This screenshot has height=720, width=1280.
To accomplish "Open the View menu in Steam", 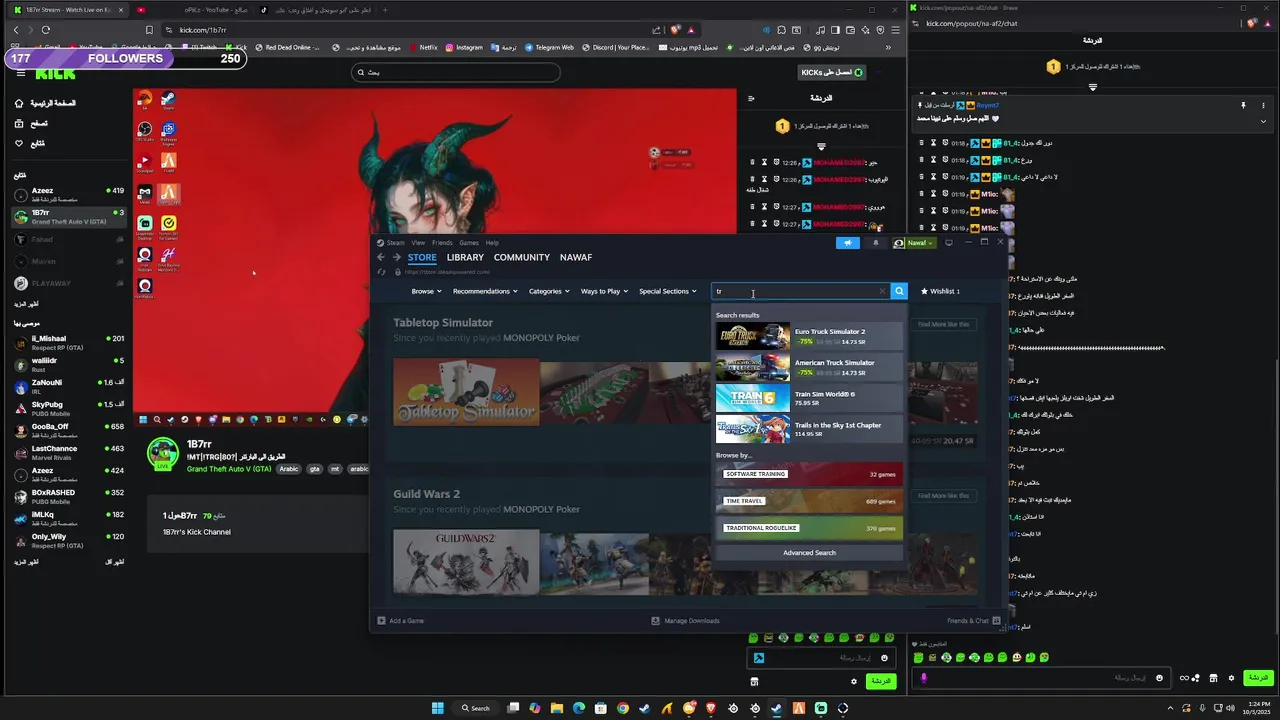I will [x=418, y=243].
